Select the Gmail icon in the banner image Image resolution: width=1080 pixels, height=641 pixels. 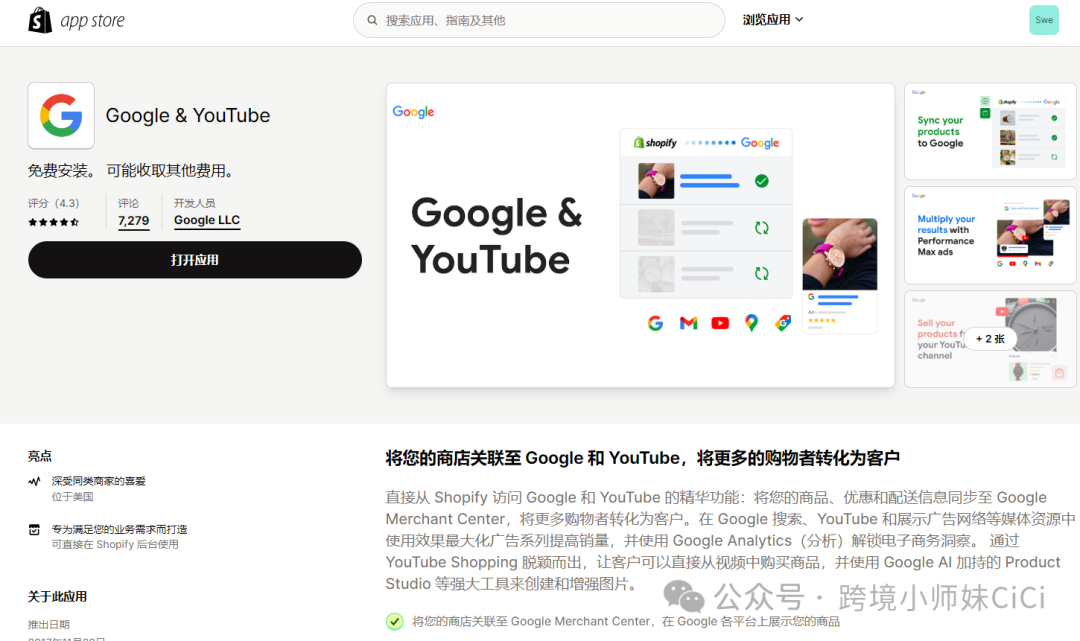pos(687,323)
